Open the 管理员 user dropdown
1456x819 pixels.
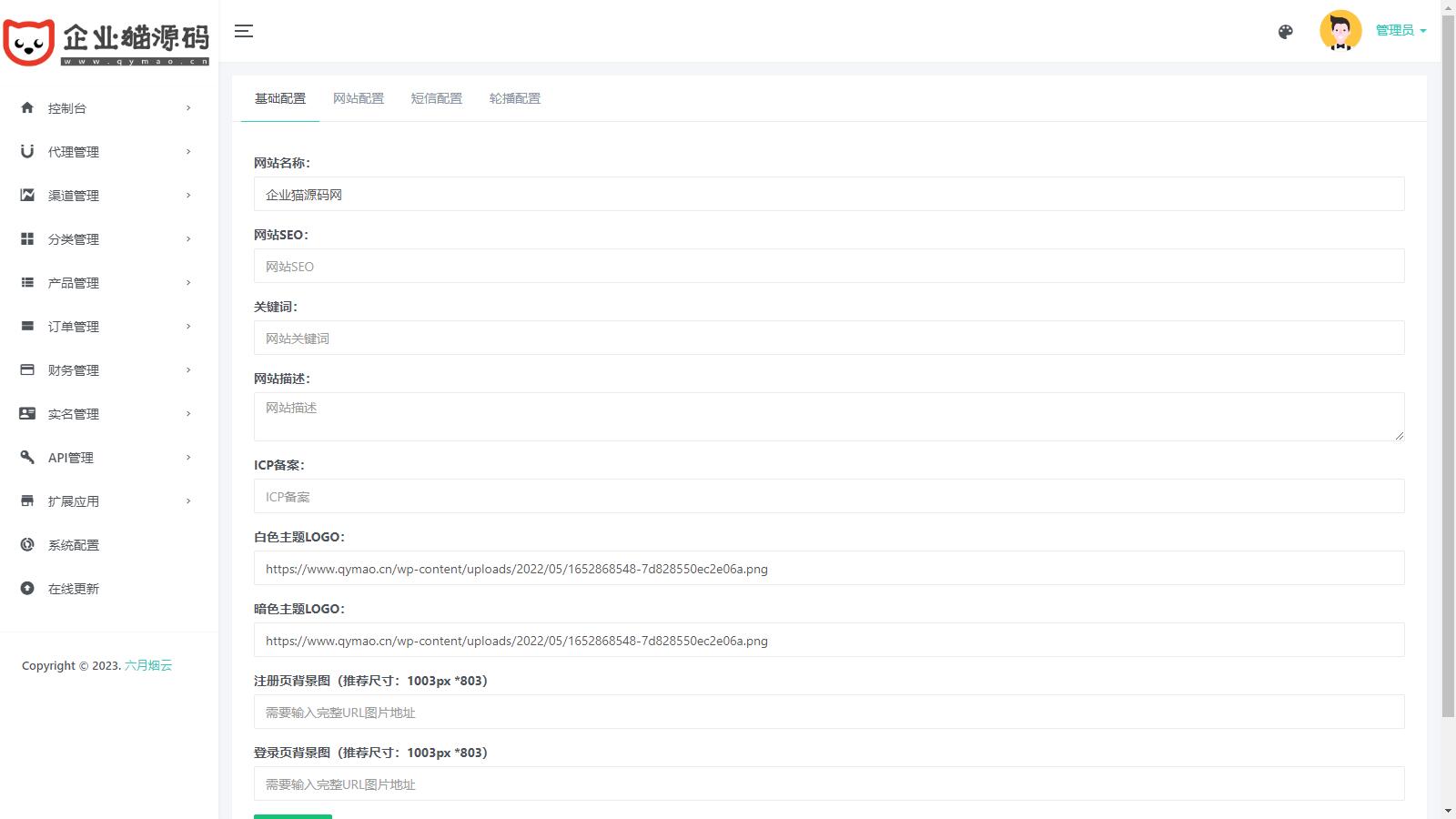[1400, 30]
